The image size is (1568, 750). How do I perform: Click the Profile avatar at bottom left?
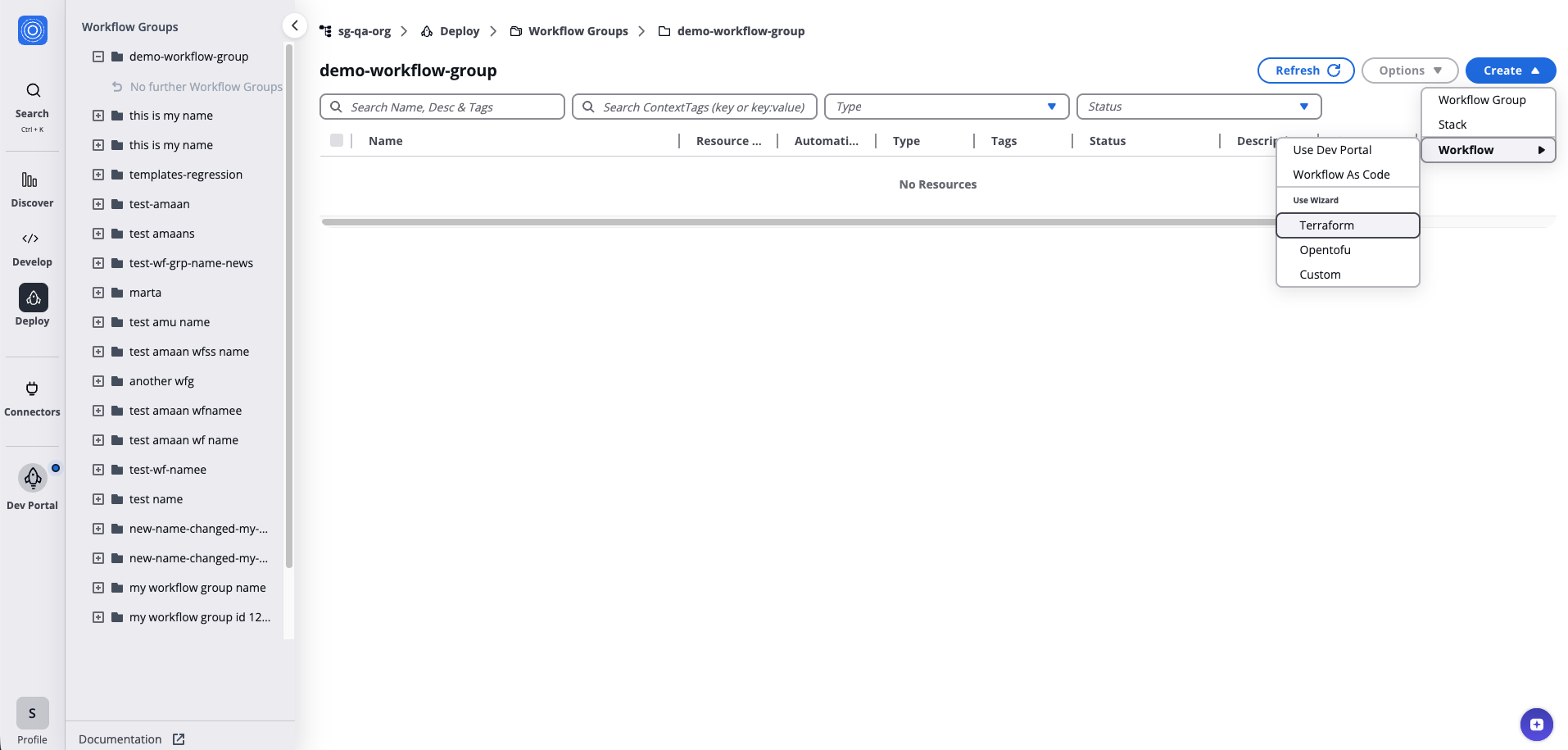(32, 712)
